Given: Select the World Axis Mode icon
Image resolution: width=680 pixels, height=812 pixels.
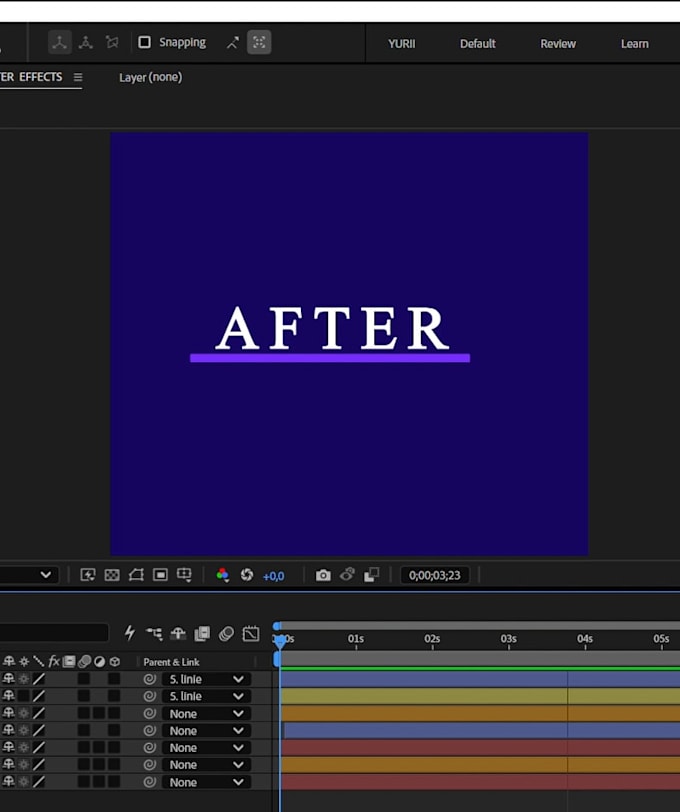Looking at the screenshot, I should tap(85, 42).
